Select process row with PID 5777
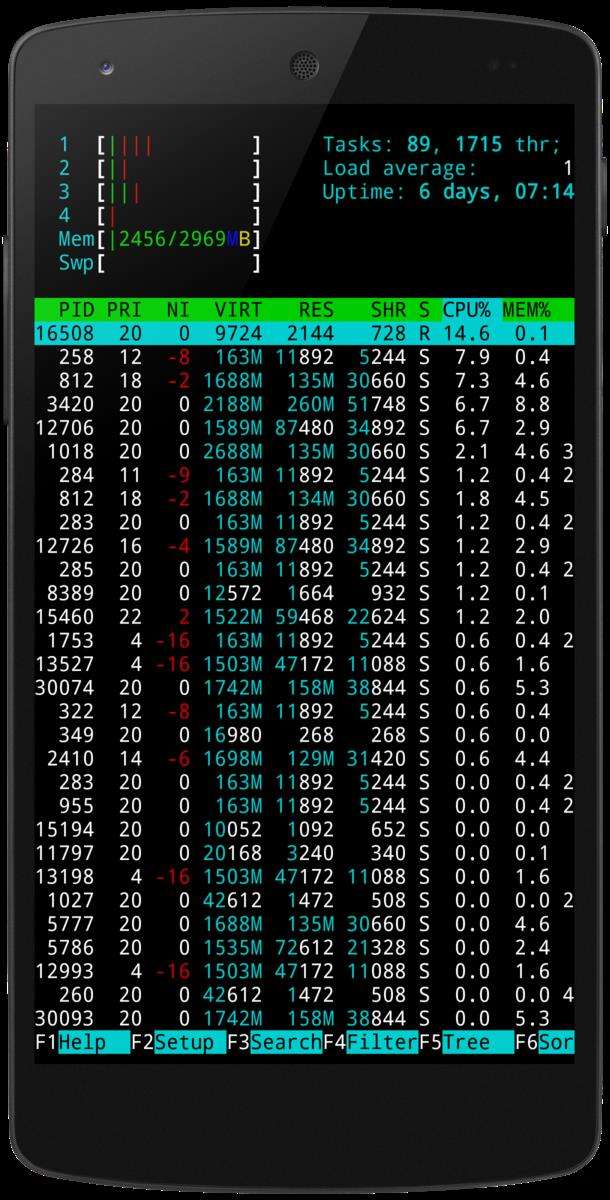 pos(305,925)
